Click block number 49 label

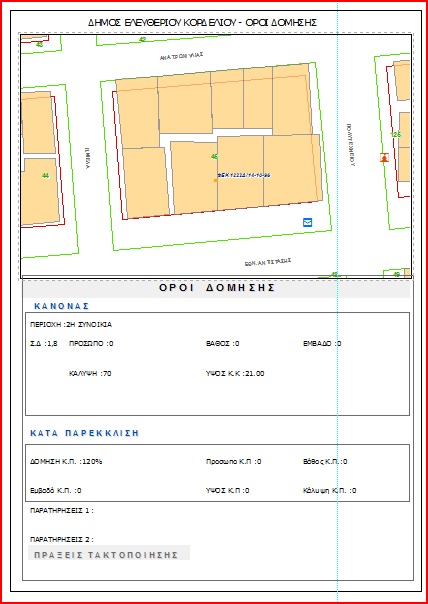(396, 274)
